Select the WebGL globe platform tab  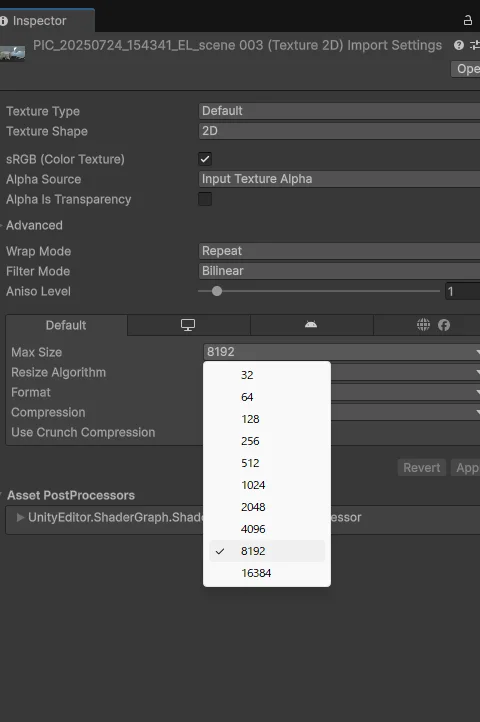(423, 325)
